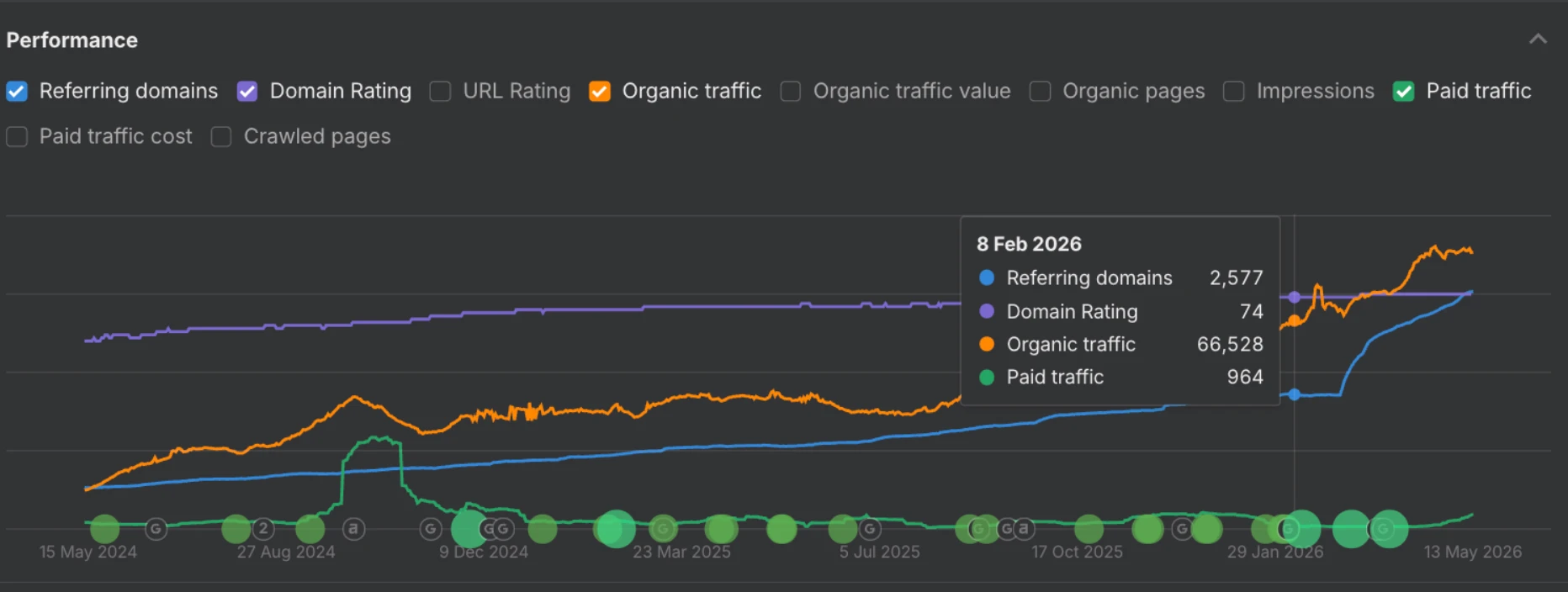Select the green circle above 15 May 2024
Image resolution: width=1568 pixels, height=592 pixels.
pyautogui.click(x=105, y=529)
